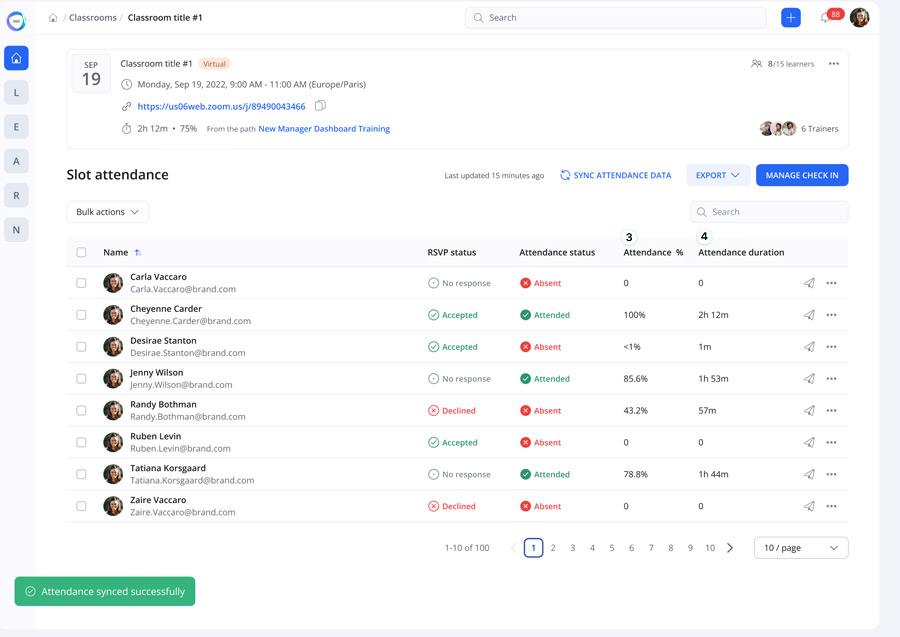Open sidebar item A

pyautogui.click(x=16, y=161)
